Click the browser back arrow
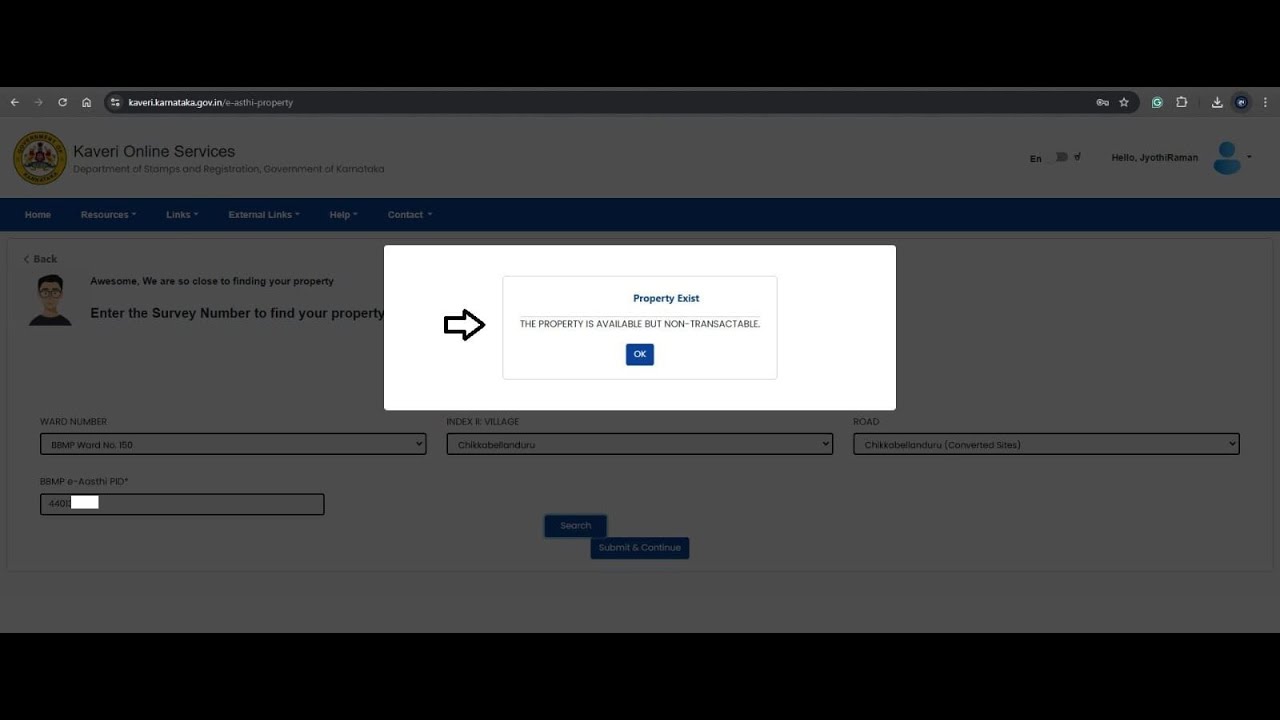 pyautogui.click(x=14, y=102)
